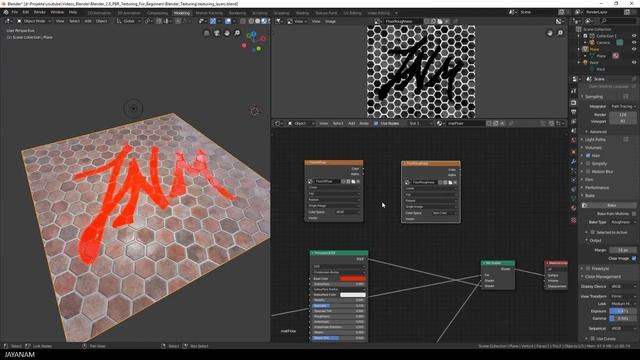Open the Integrator Path Tracing dropdown
Screen dimensions: 640x360
coord(623,107)
